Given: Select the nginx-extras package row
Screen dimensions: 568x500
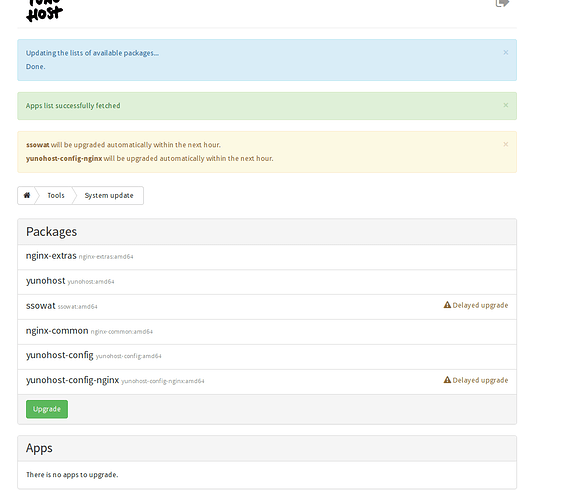Looking at the screenshot, I should (267, 257).
